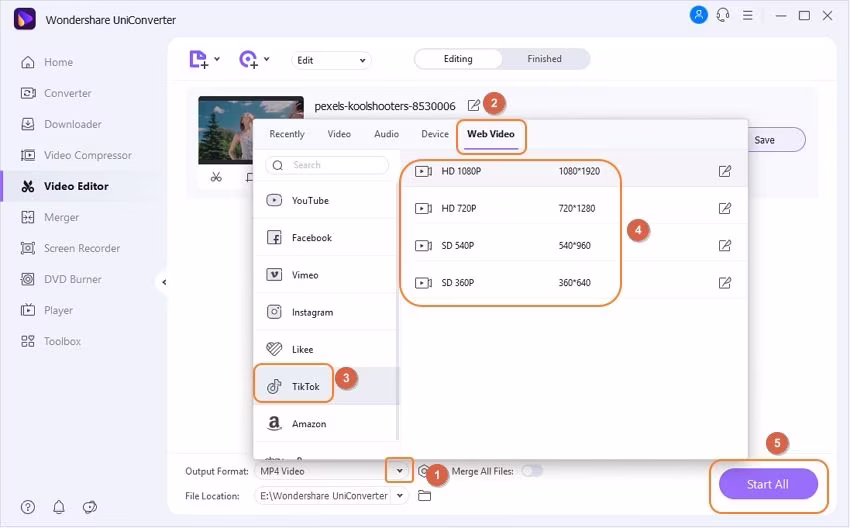Select YouTube platform

click(x=325, y=201)
